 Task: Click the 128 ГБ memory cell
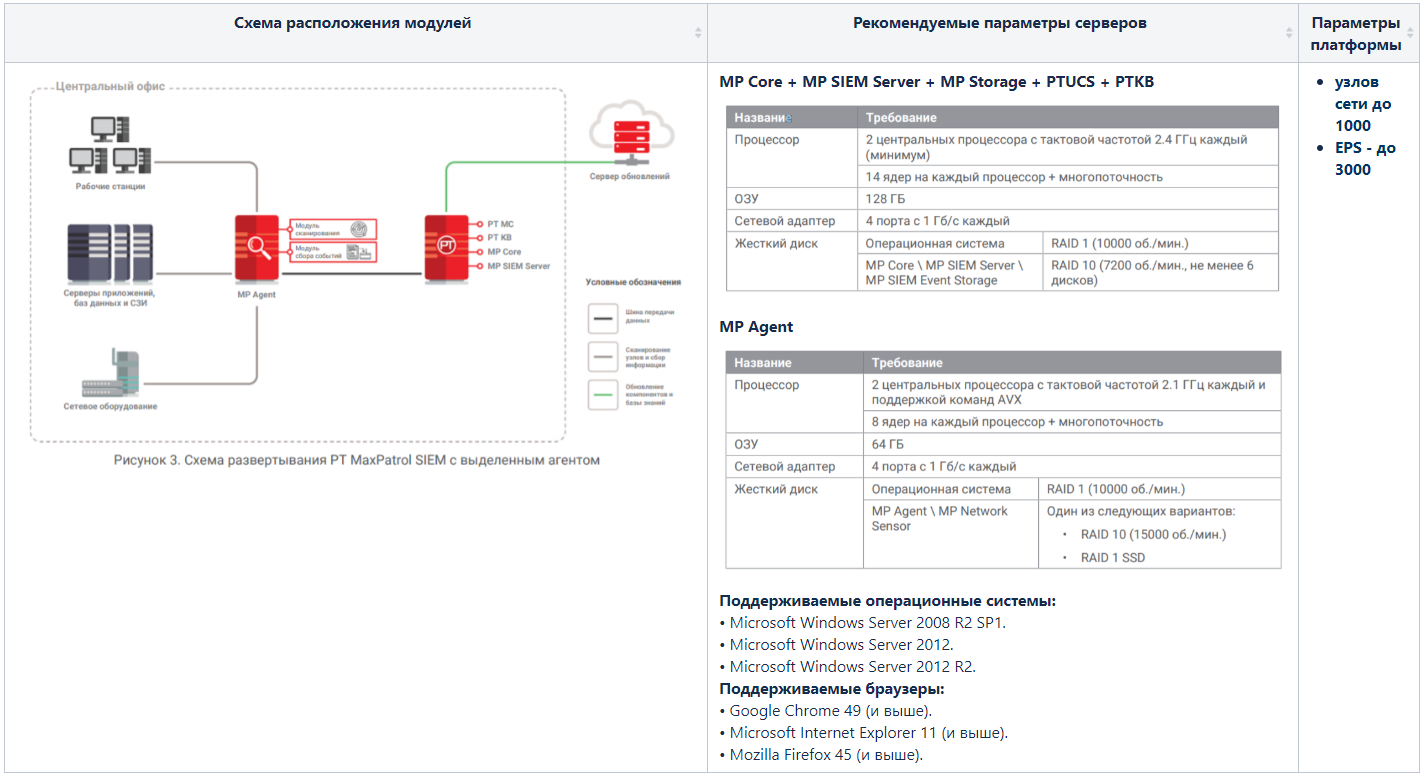1068,199
